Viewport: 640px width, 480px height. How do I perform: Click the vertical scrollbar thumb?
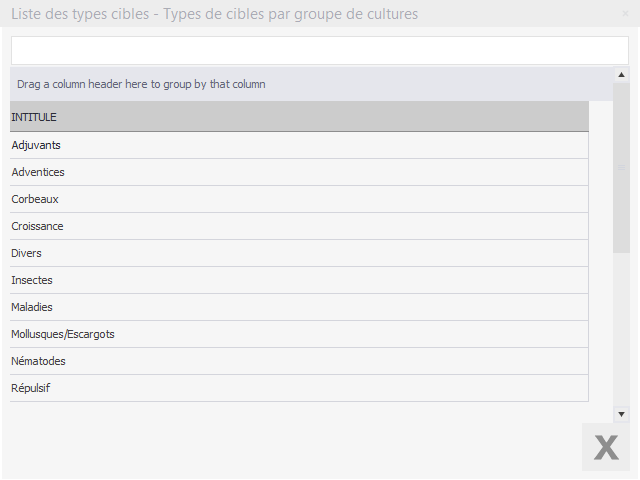click(621, 167)
